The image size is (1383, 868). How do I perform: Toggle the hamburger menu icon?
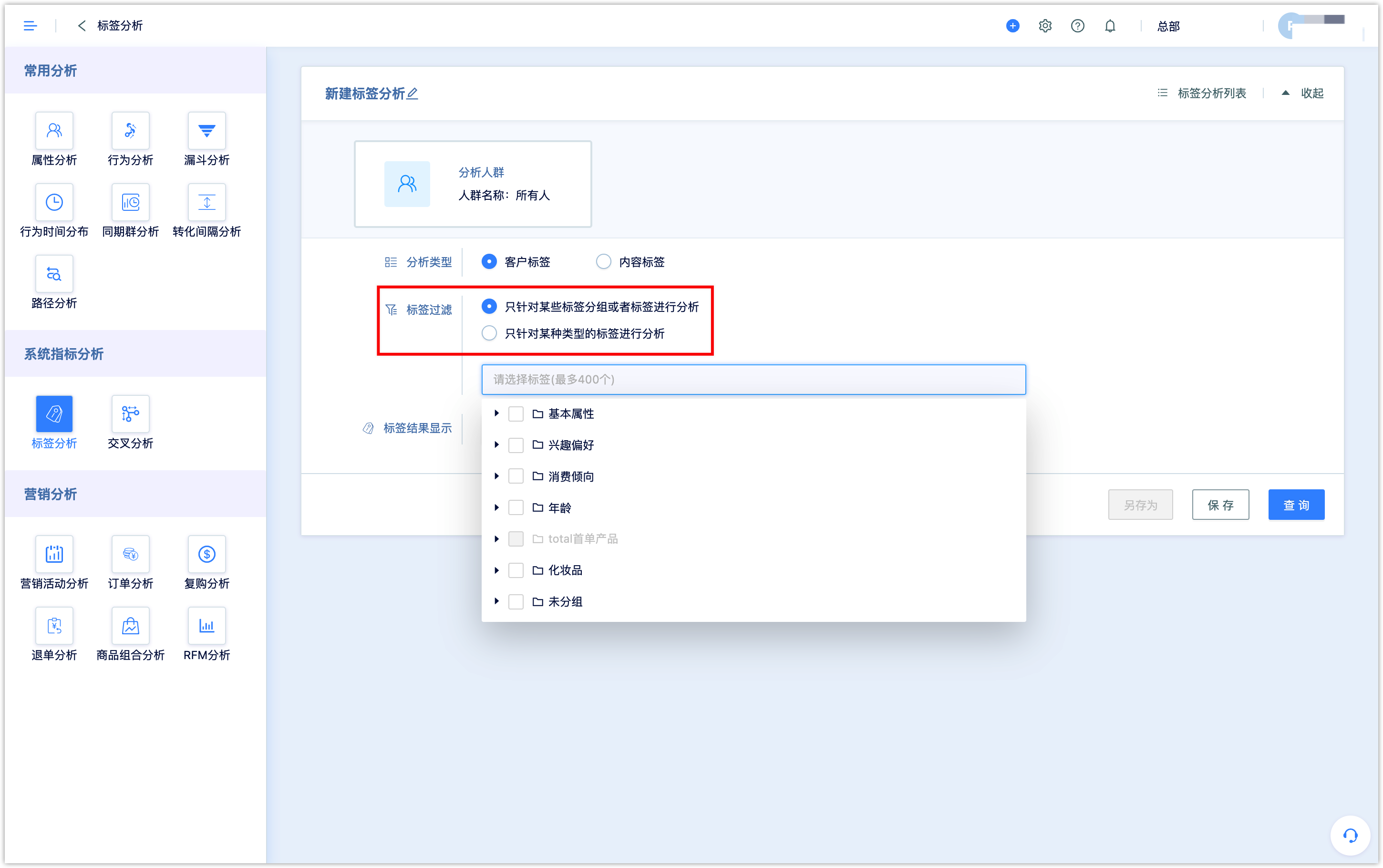31,26
